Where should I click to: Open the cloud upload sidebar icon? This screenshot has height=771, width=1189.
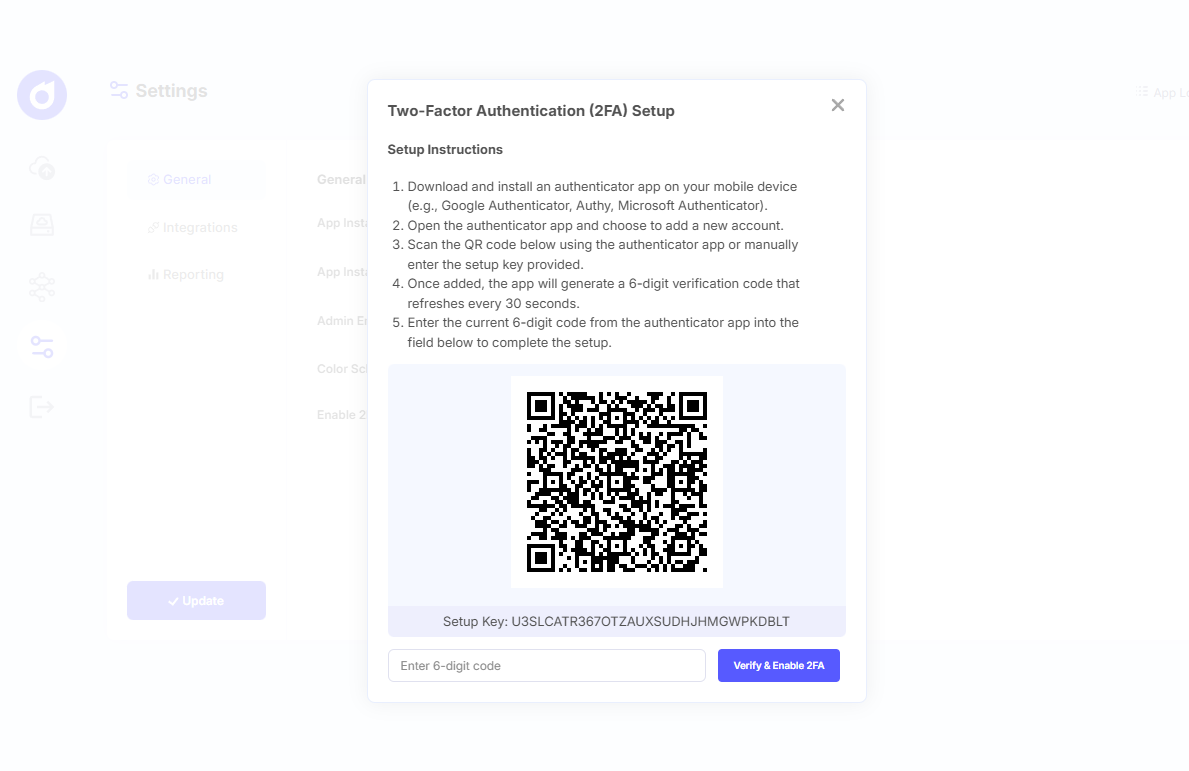(42, 167)
